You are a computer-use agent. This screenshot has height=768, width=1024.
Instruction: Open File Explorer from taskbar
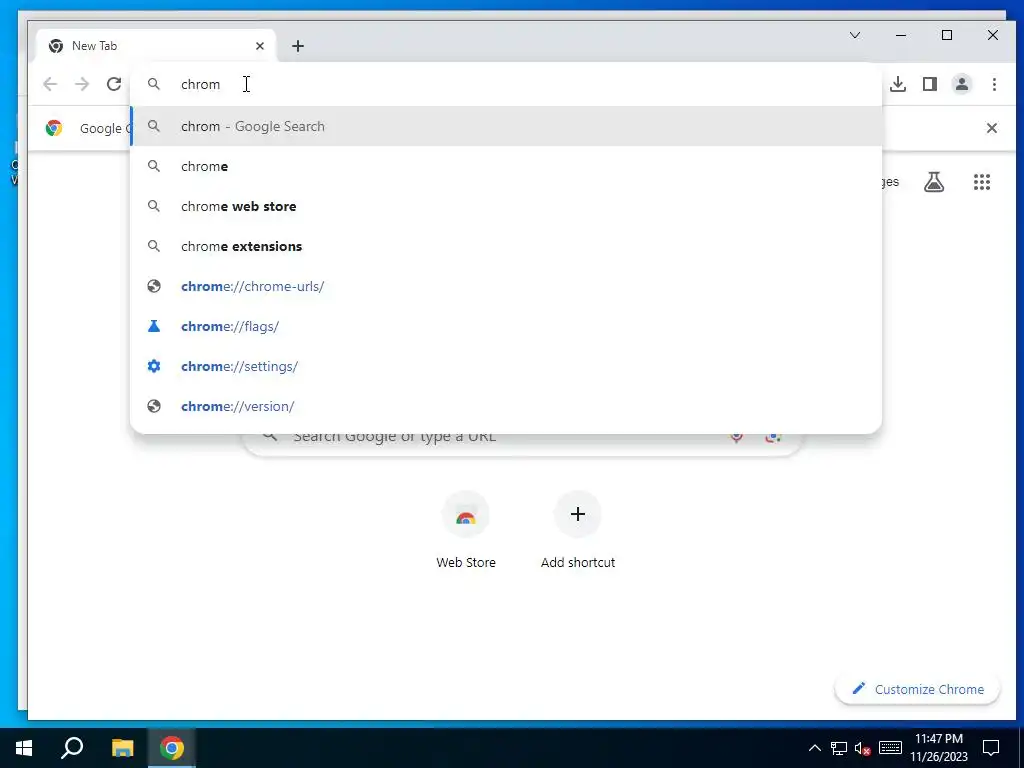click(122, 748)
